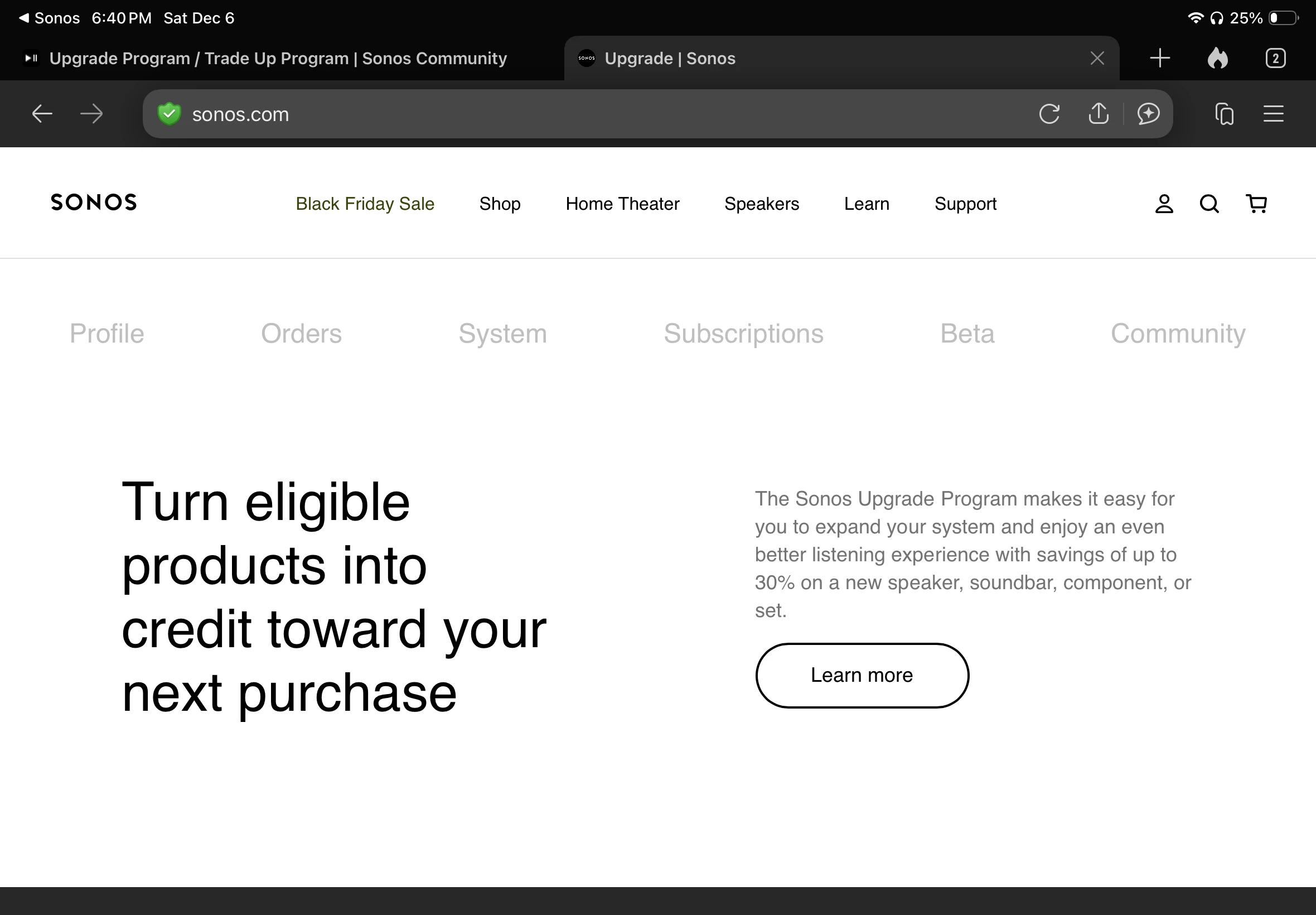Click the Sonos search magnifier icon

(1209, 204)
